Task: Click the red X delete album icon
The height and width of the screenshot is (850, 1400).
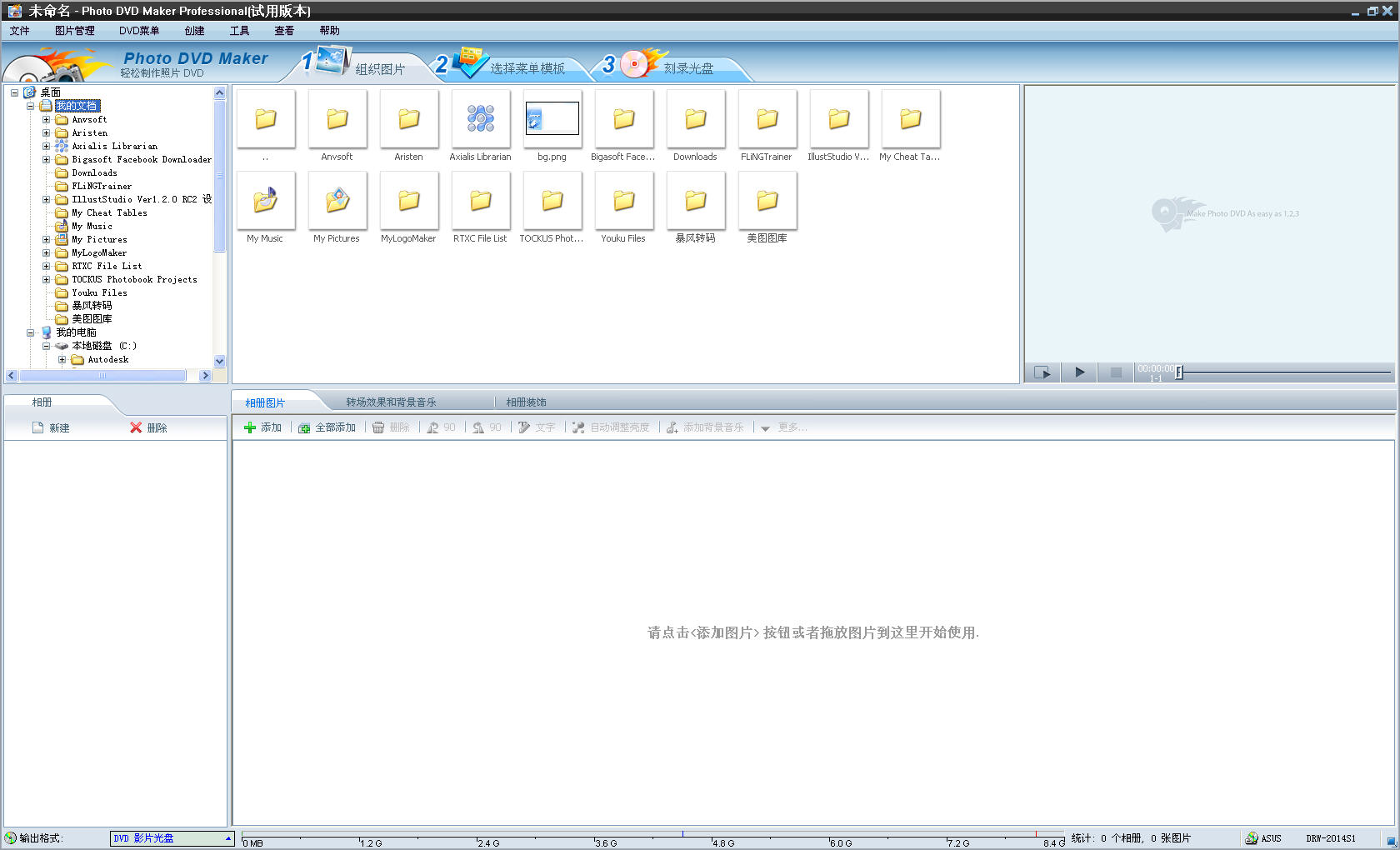Action: pos(136,427)
